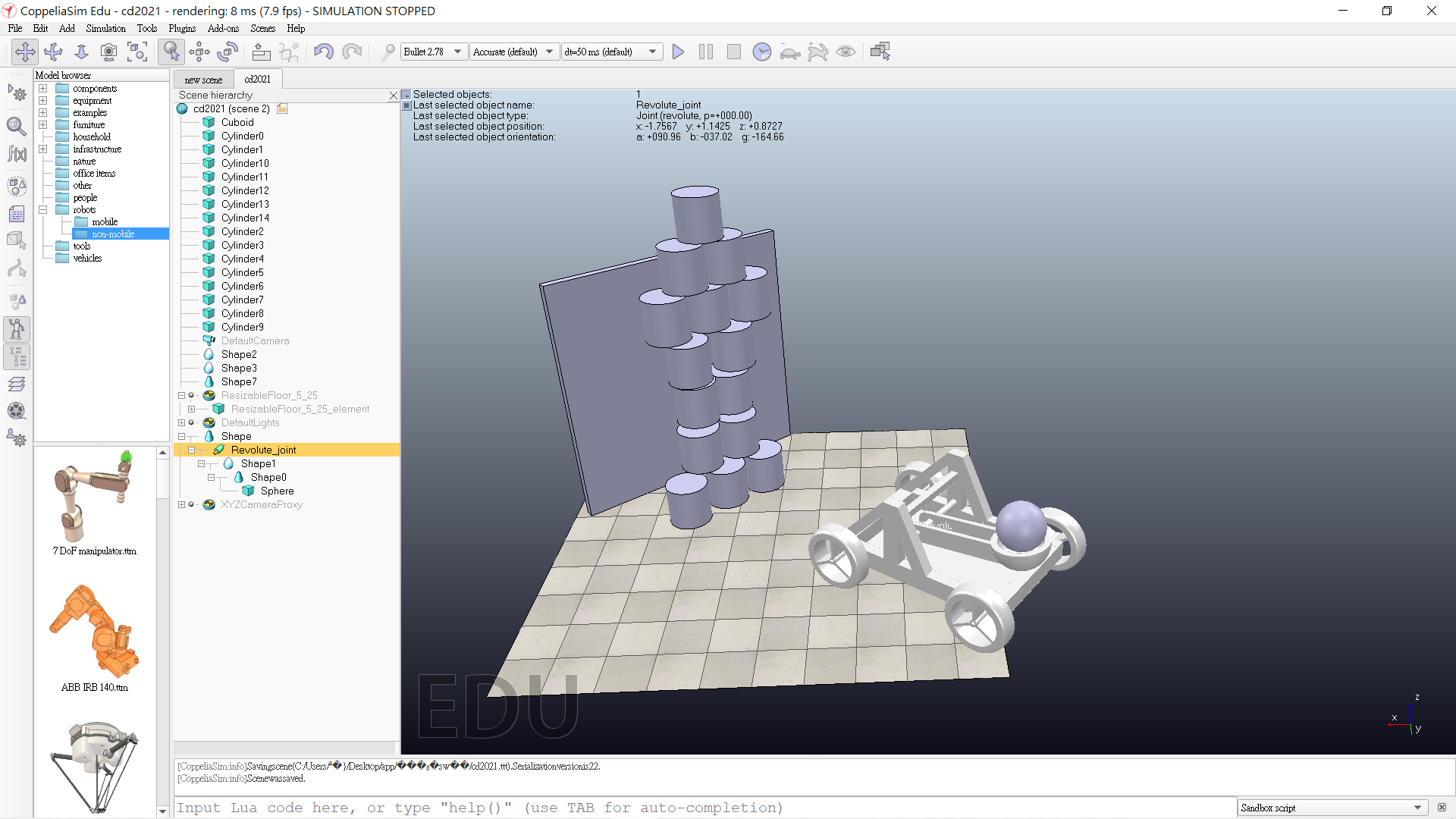The width and height of the screenshot is (1456, 819).
Task: Start the simulation with play button
Action: coord(678,52)
